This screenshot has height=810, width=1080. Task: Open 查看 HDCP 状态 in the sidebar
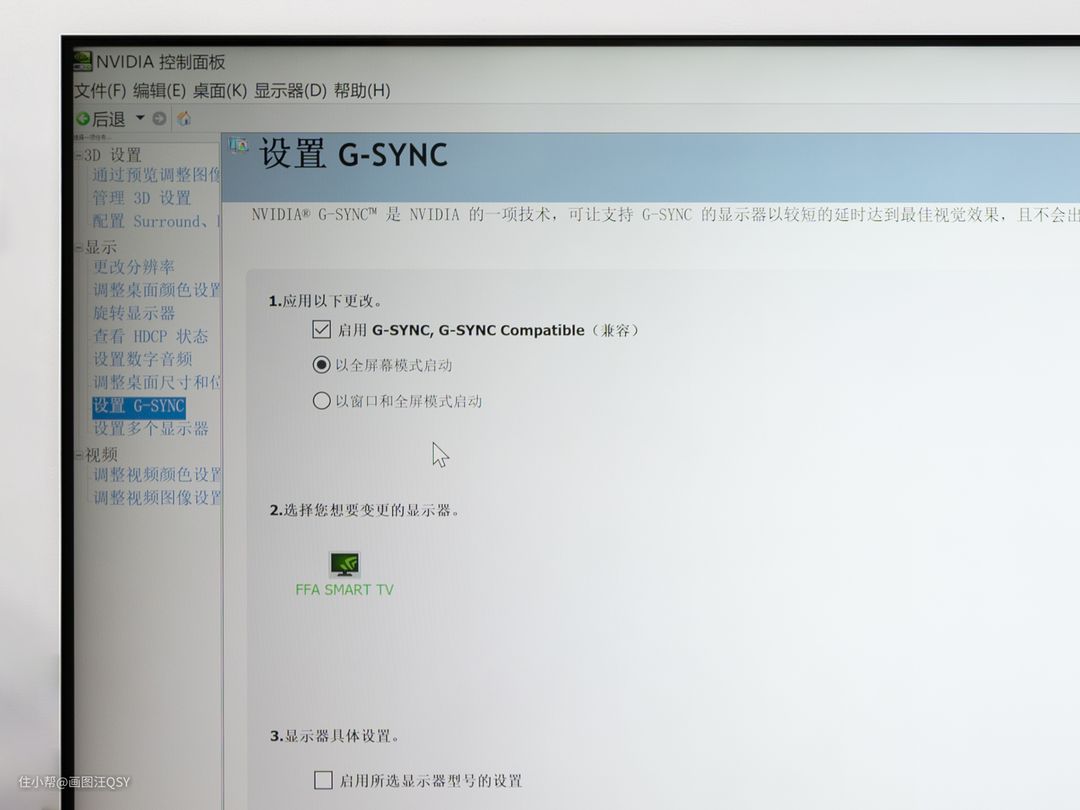pos(150,336)
